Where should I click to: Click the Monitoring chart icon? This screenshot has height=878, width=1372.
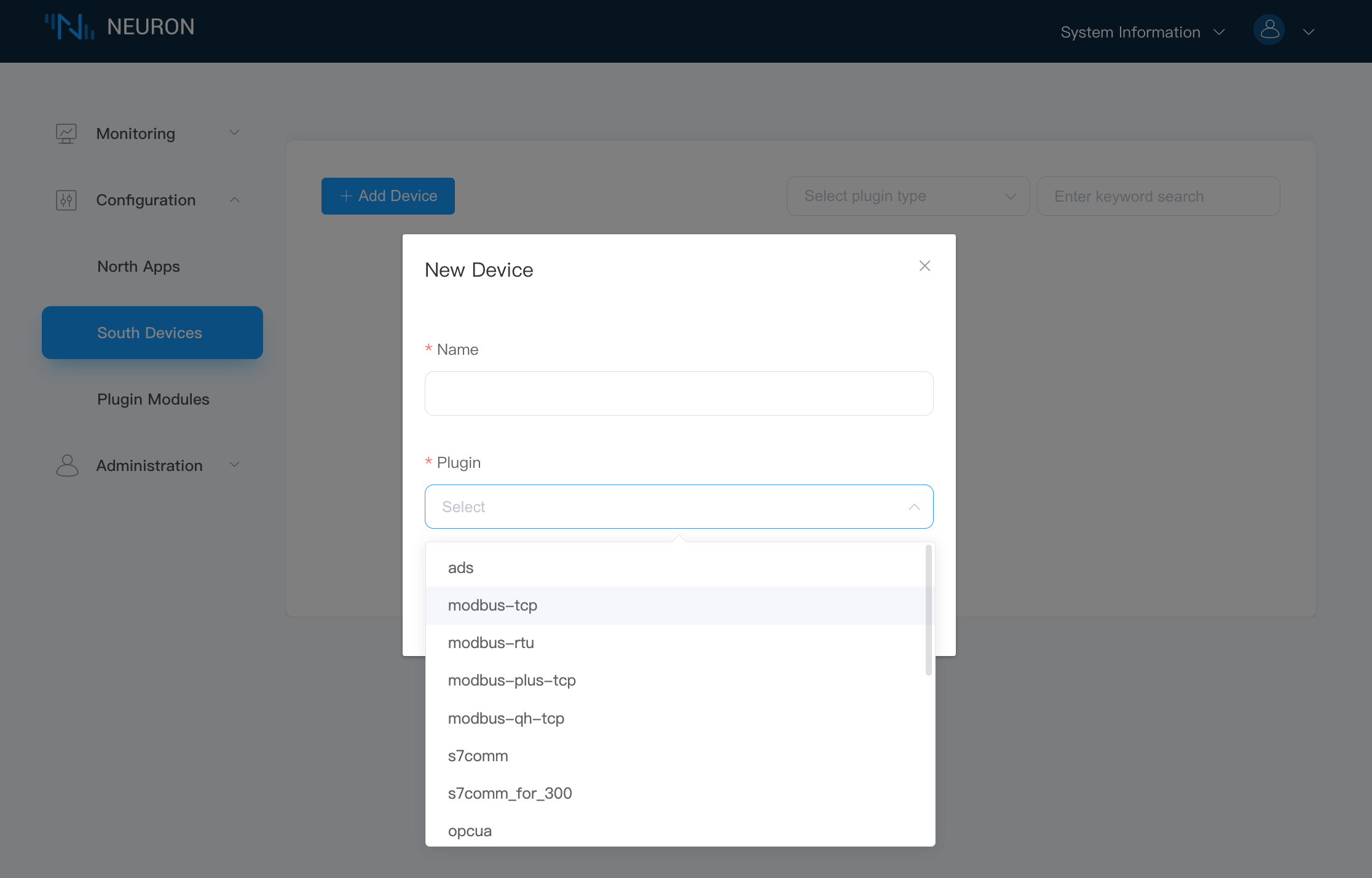tap(66, 133)
